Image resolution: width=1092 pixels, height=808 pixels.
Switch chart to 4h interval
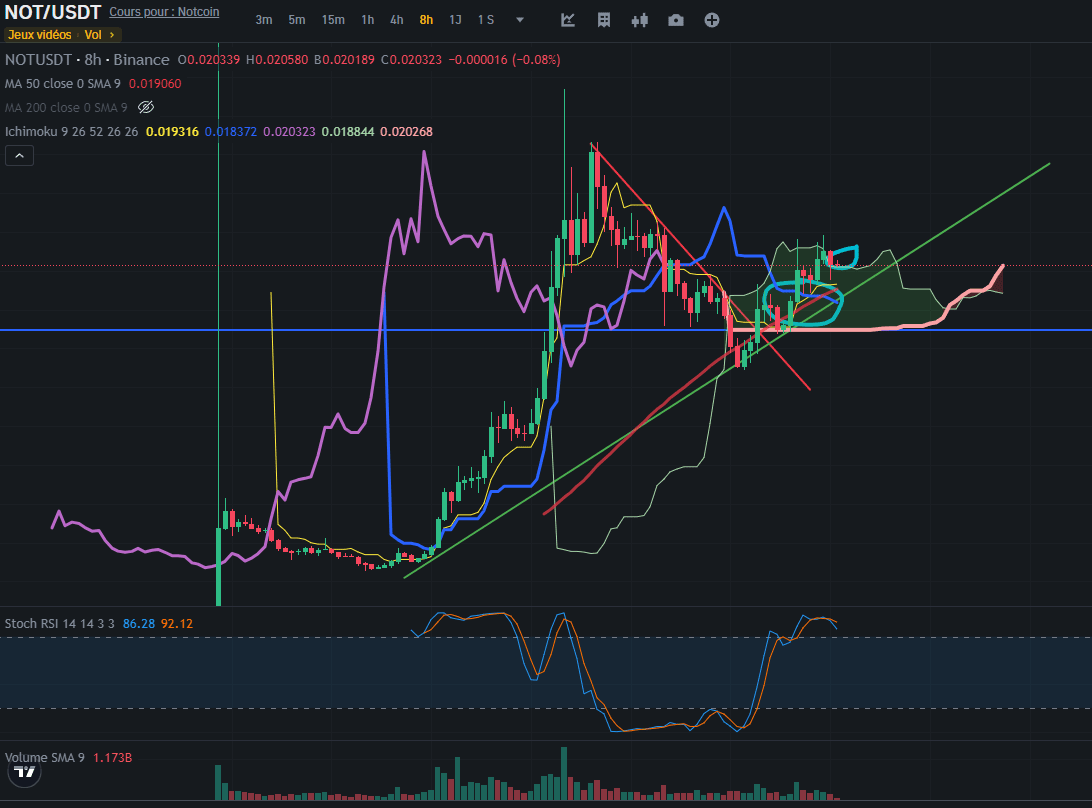(x=397, y=20)
